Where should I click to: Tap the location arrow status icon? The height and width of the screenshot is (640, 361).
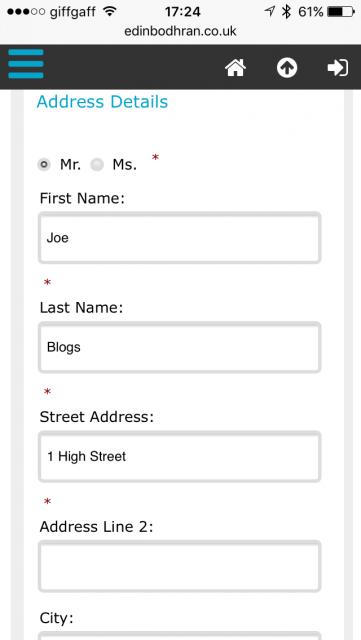click(270, 11)
